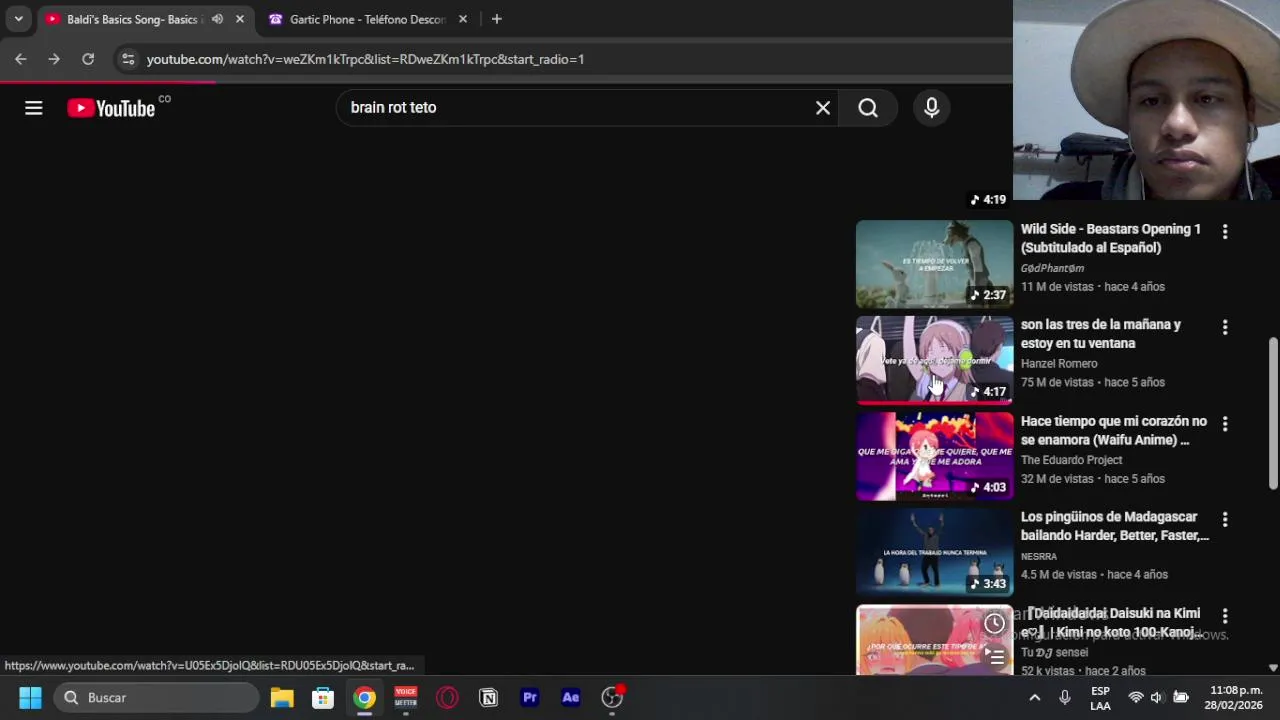Expand hidden system tray icons
1280x720 pixels.
[x=1035, y=698]
